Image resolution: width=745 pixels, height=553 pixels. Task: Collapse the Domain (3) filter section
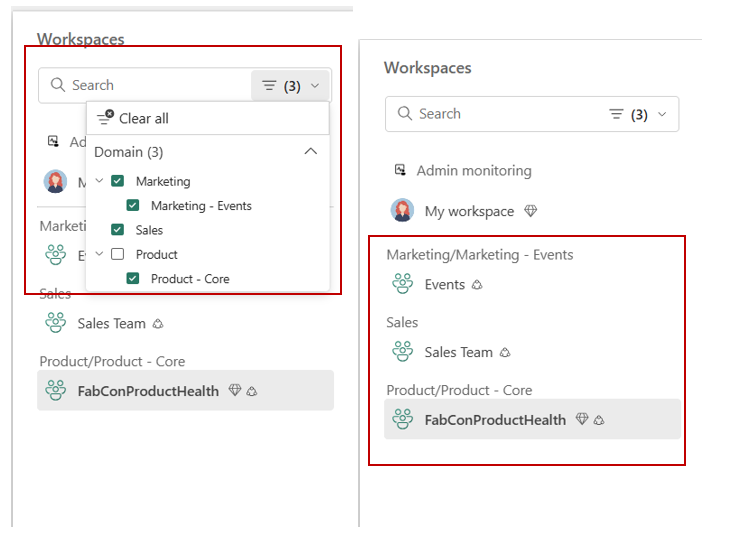[x=311, y=152]
